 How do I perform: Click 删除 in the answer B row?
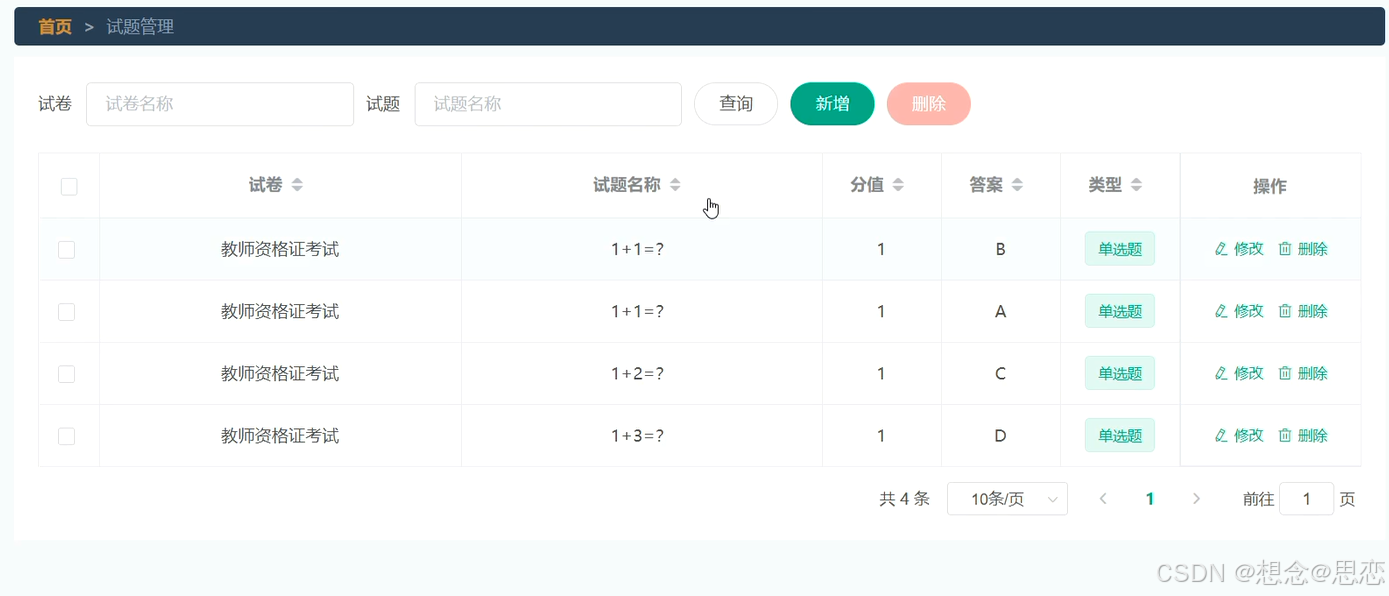(1303, 249)
